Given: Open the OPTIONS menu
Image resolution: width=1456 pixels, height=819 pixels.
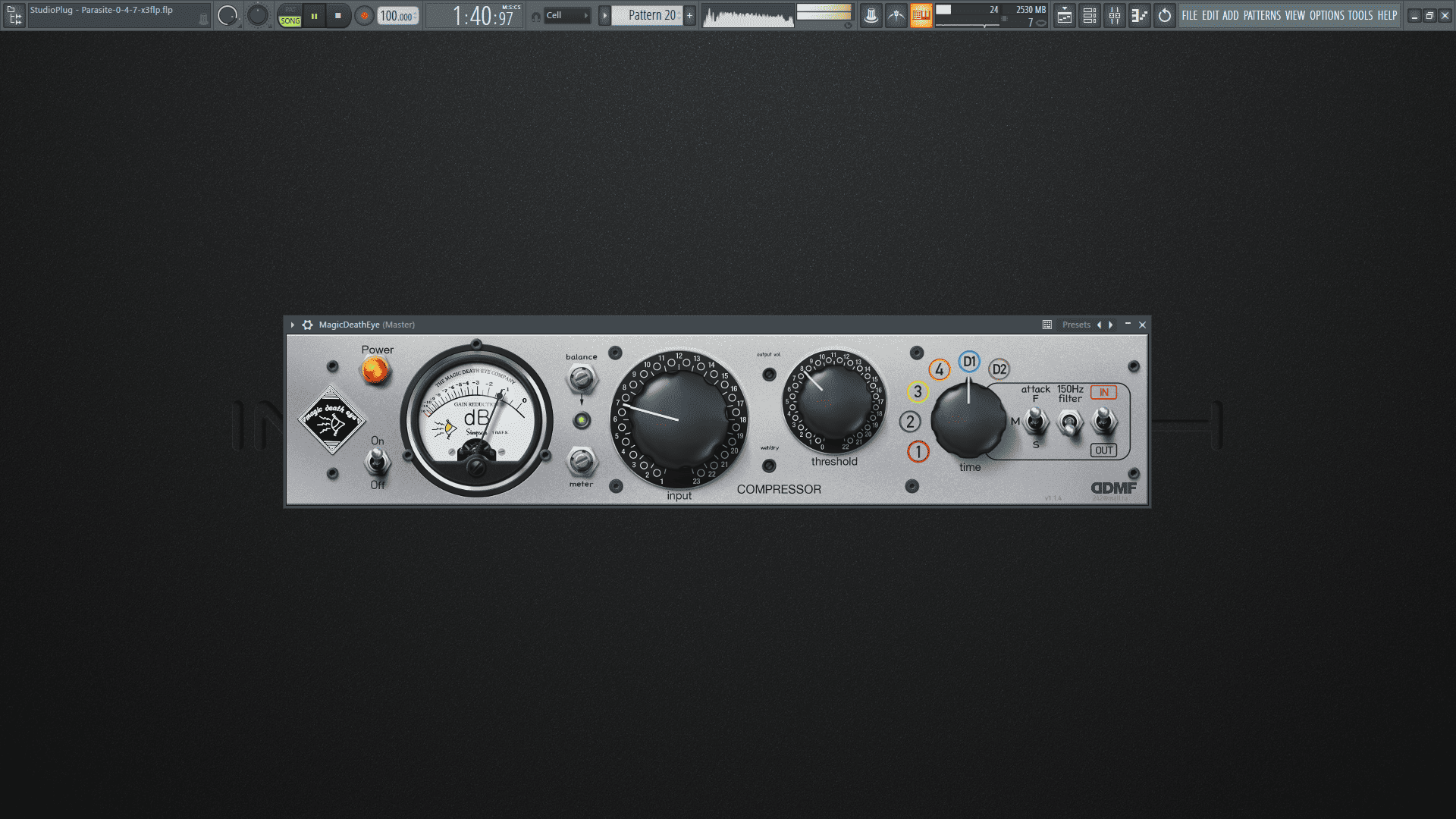Looking at the screenshot, I should (1327, 15).
